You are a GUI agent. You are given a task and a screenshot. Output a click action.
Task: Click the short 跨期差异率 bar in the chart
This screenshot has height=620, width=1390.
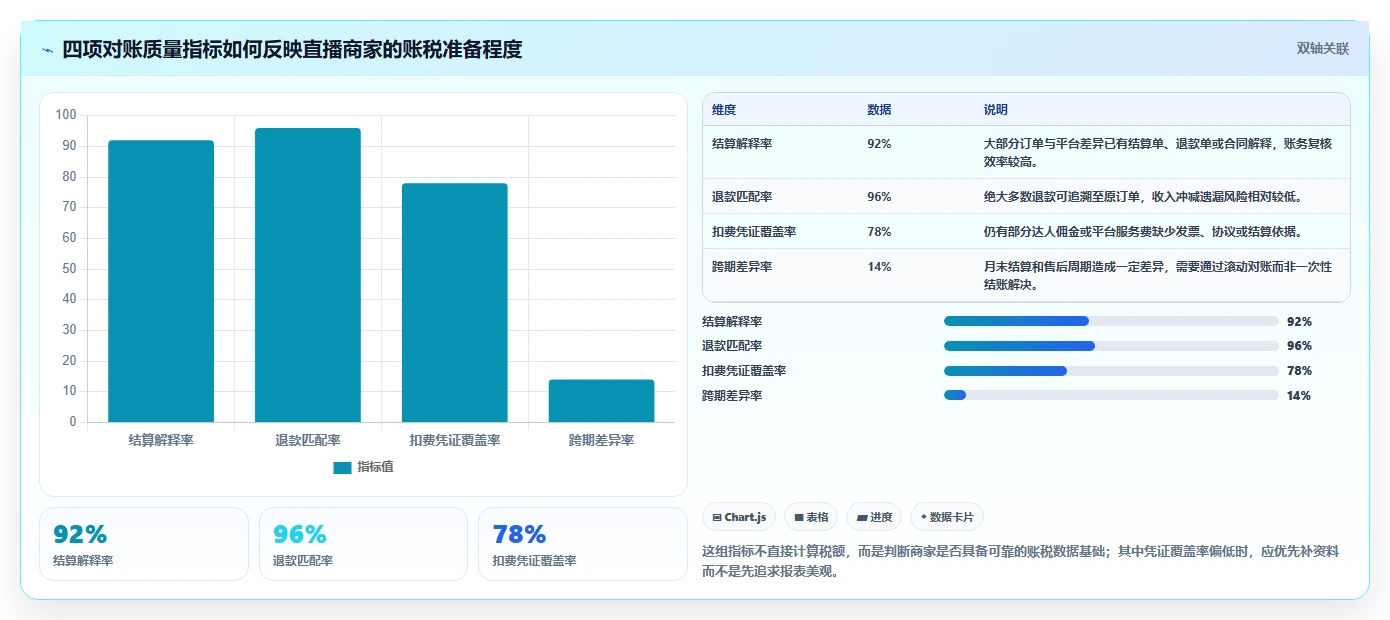(601, 400)
